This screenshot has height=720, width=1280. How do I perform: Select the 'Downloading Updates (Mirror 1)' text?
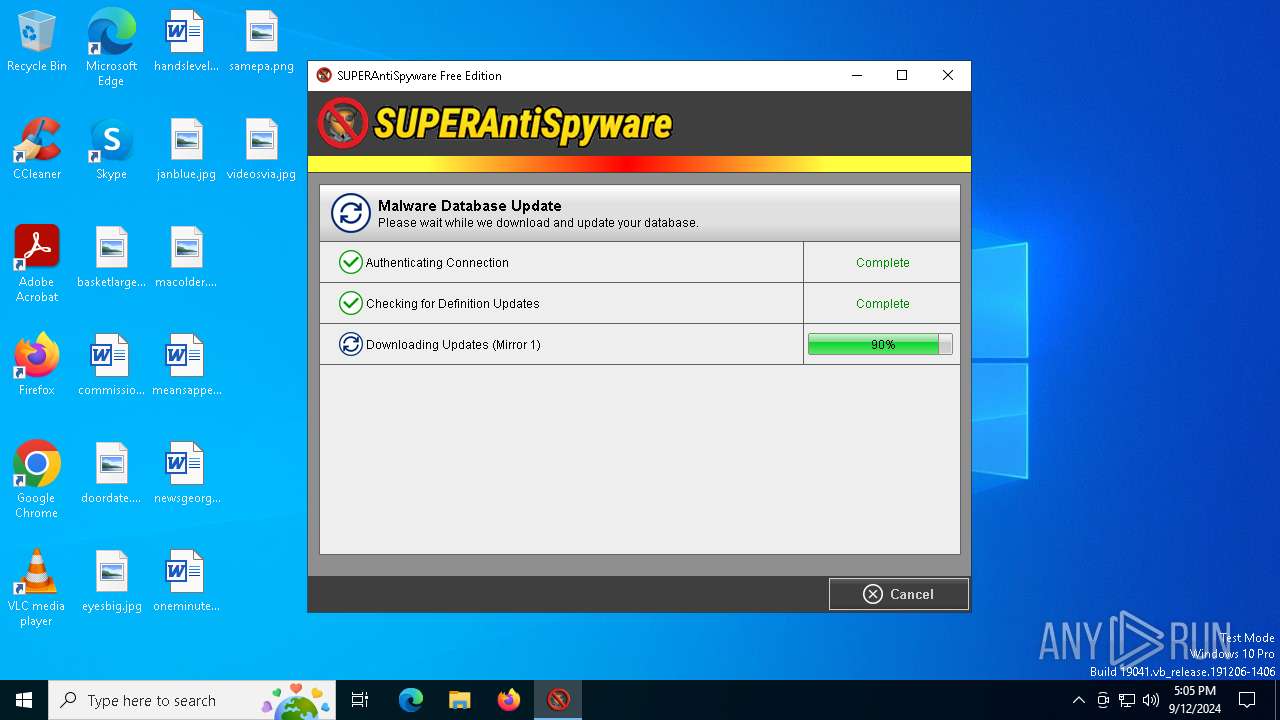coord(453,345)
